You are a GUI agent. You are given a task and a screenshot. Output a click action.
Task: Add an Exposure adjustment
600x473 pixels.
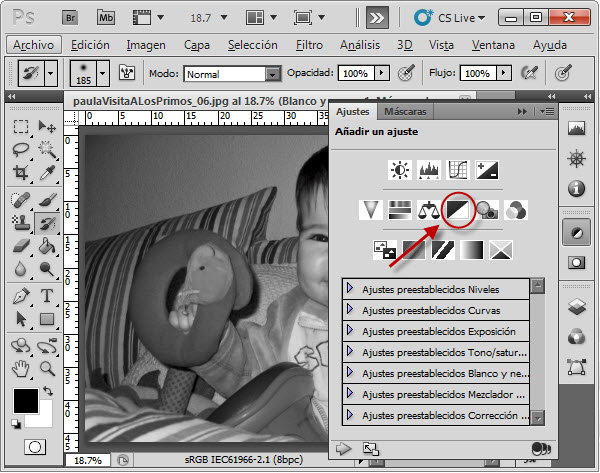pos(487,170)
